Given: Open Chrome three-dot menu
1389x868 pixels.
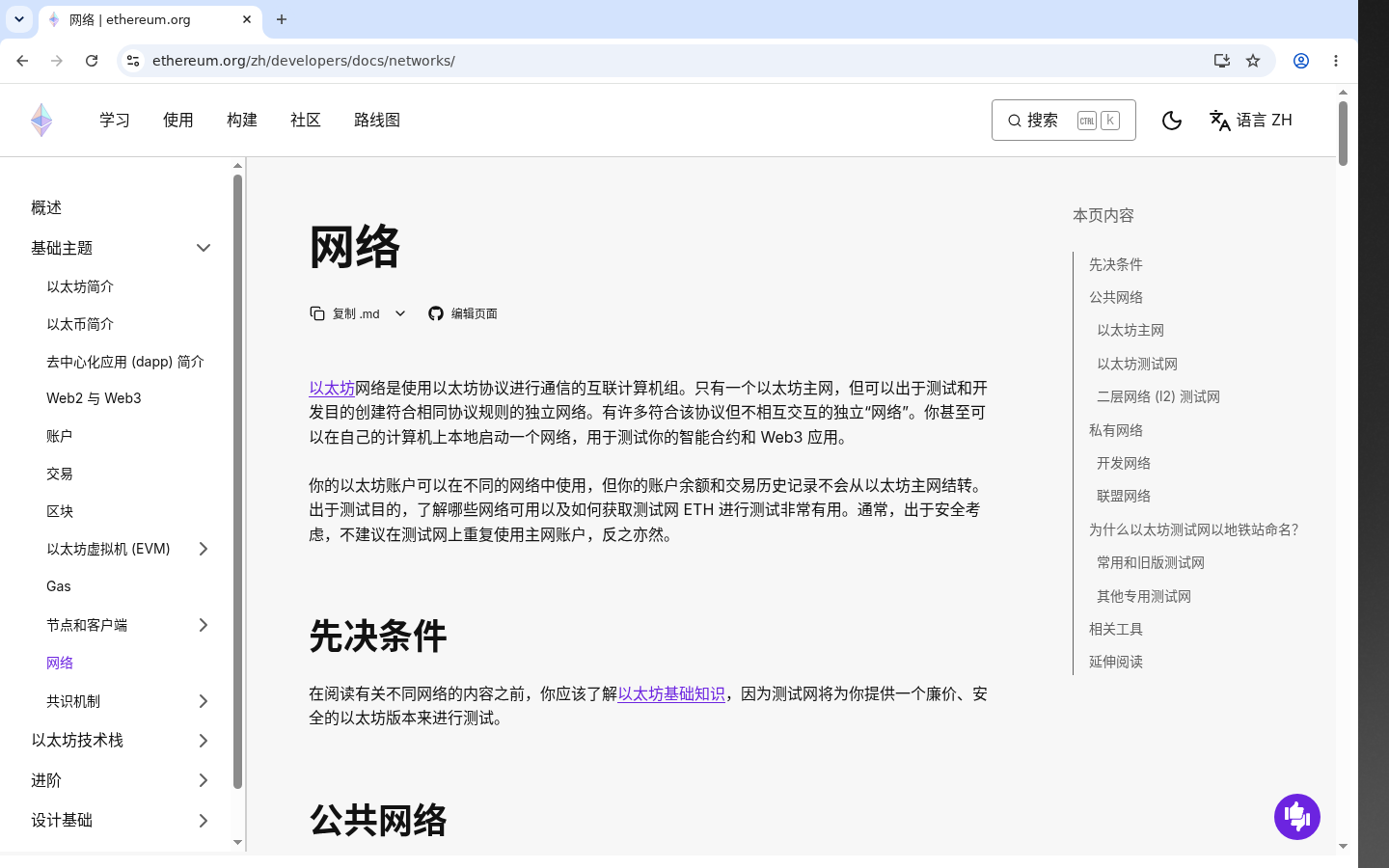Looking at the screenshot, I should (1336, 61).
